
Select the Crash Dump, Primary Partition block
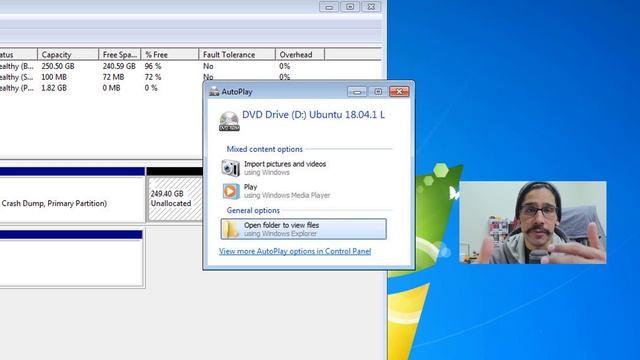tap(72, 199)
